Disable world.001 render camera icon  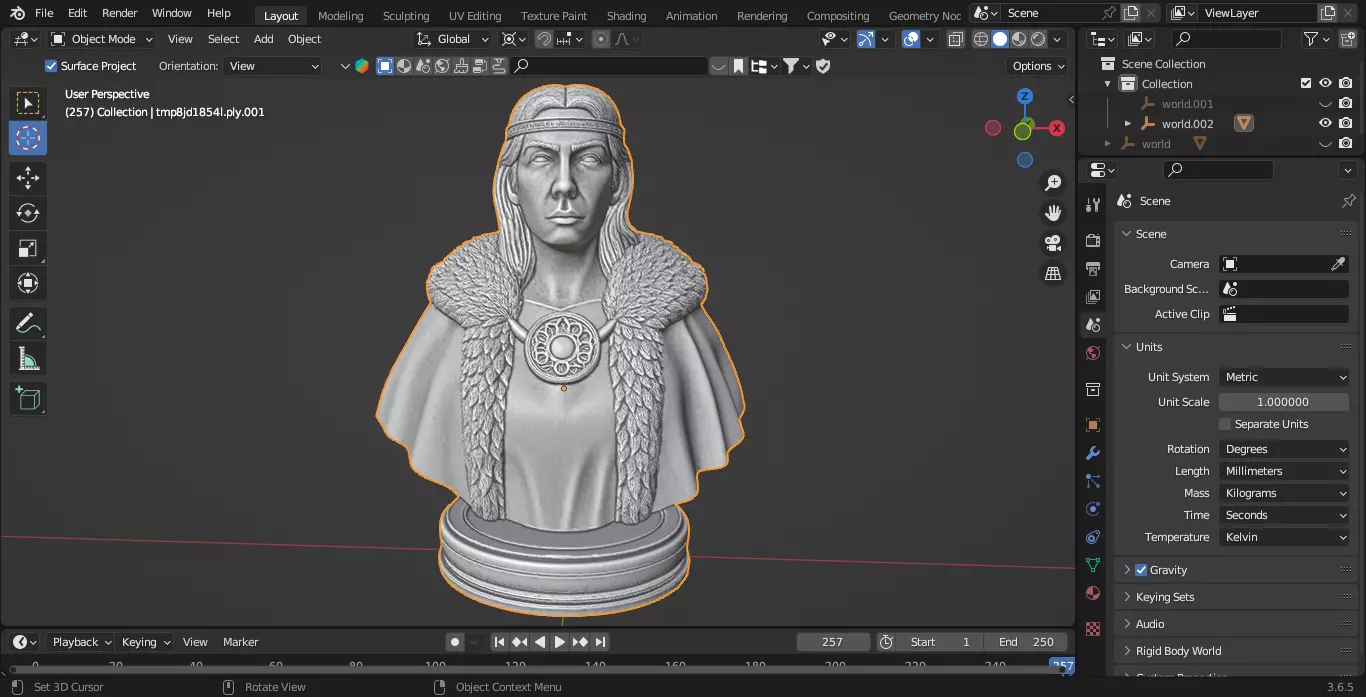(x=1346, y=104)
